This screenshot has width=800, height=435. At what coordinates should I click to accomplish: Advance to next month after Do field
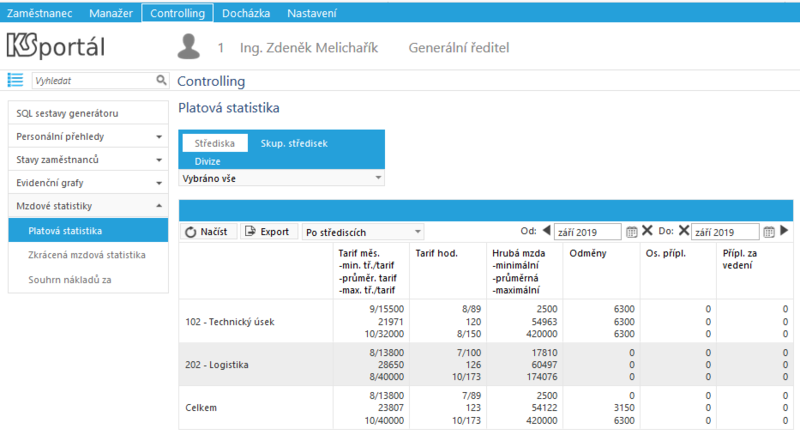point(784,231)
